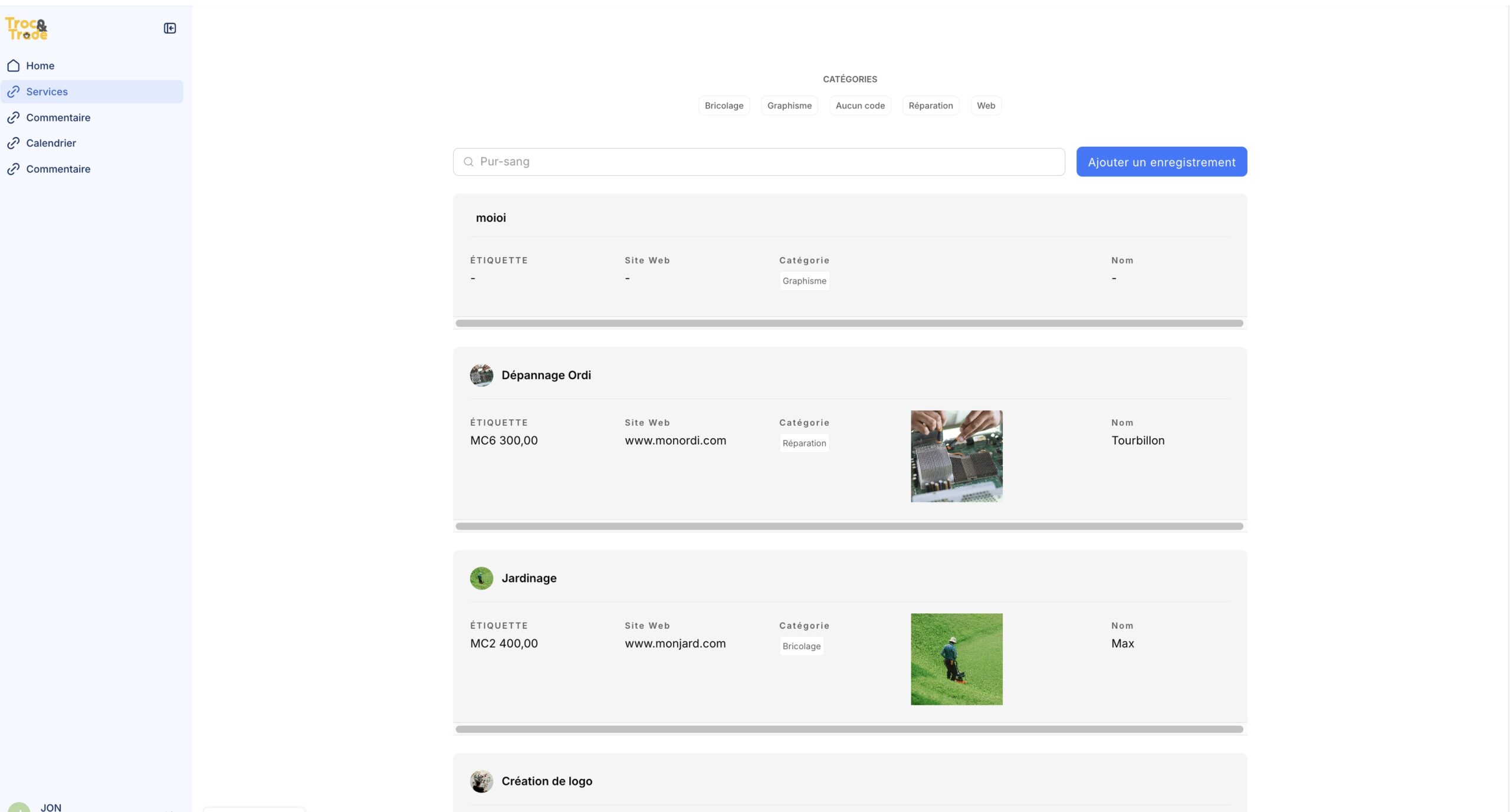This screenshot has width=1510, height=812.
Task: Click the horizontal scrollbar under the moioi card
Action: click(x=849, y=323)
